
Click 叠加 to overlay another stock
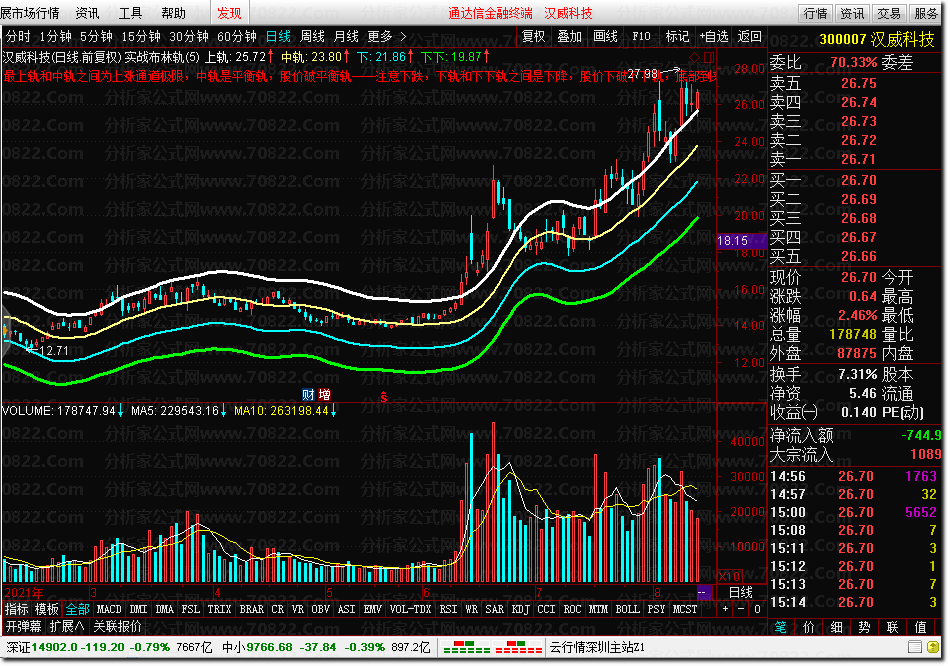570,36
